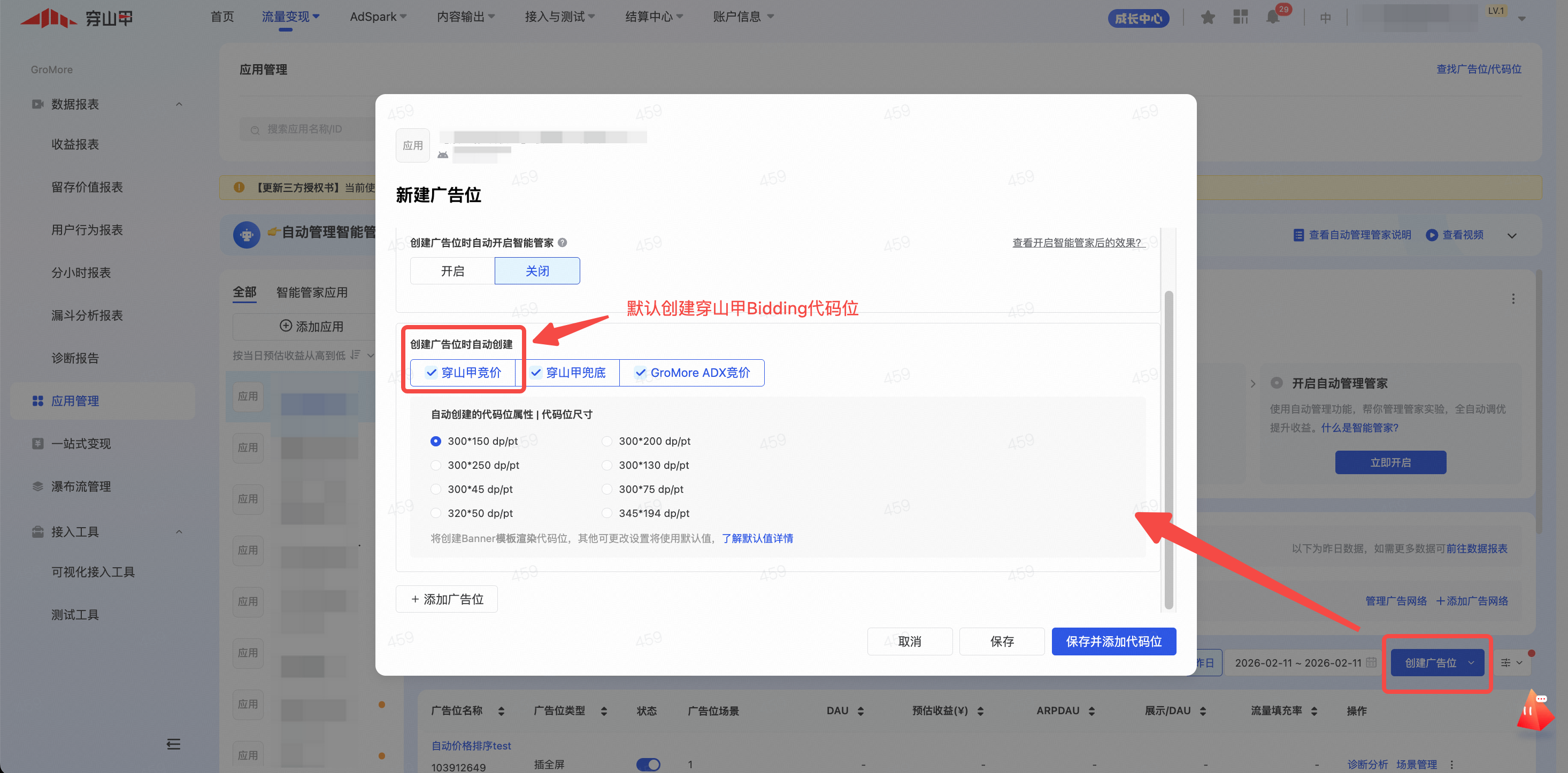The height and width of the screenshot is (773, 1568).
Task: Switch to 智能管家应用 tab
Action: click(x=312, y=292)
